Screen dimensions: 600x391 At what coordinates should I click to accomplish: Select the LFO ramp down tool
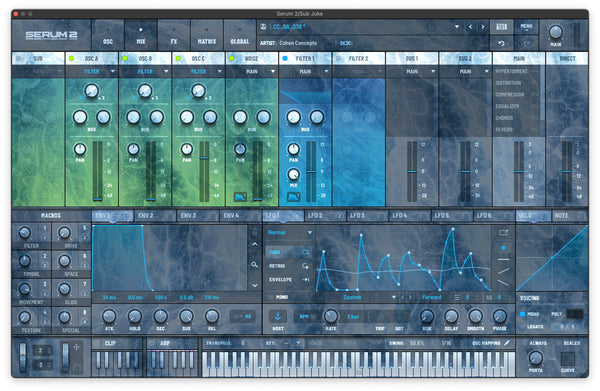click(x=503, y=283)
